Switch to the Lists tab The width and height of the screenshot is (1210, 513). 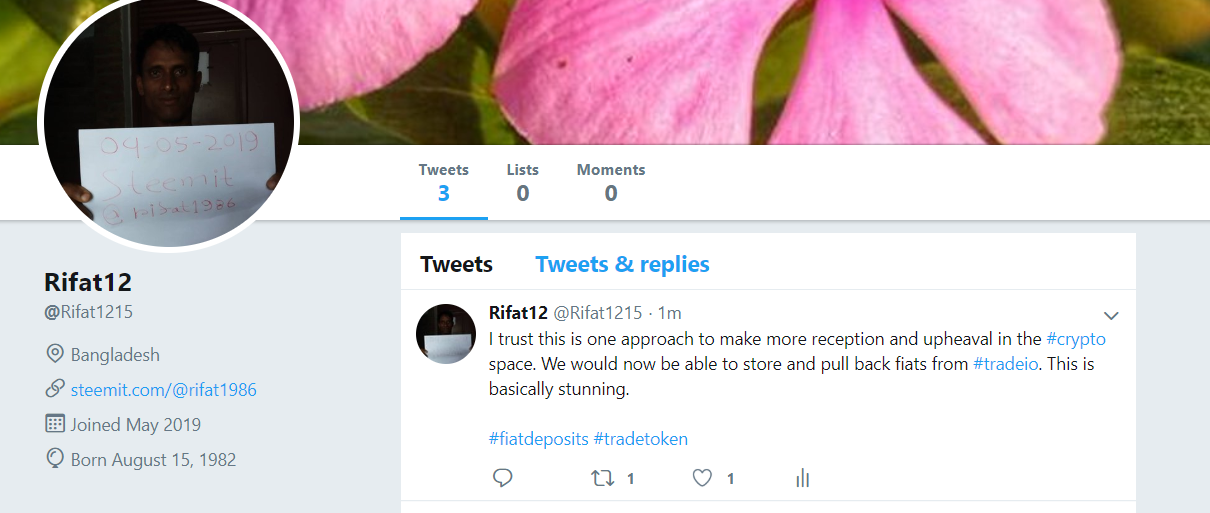pos(522,182)
